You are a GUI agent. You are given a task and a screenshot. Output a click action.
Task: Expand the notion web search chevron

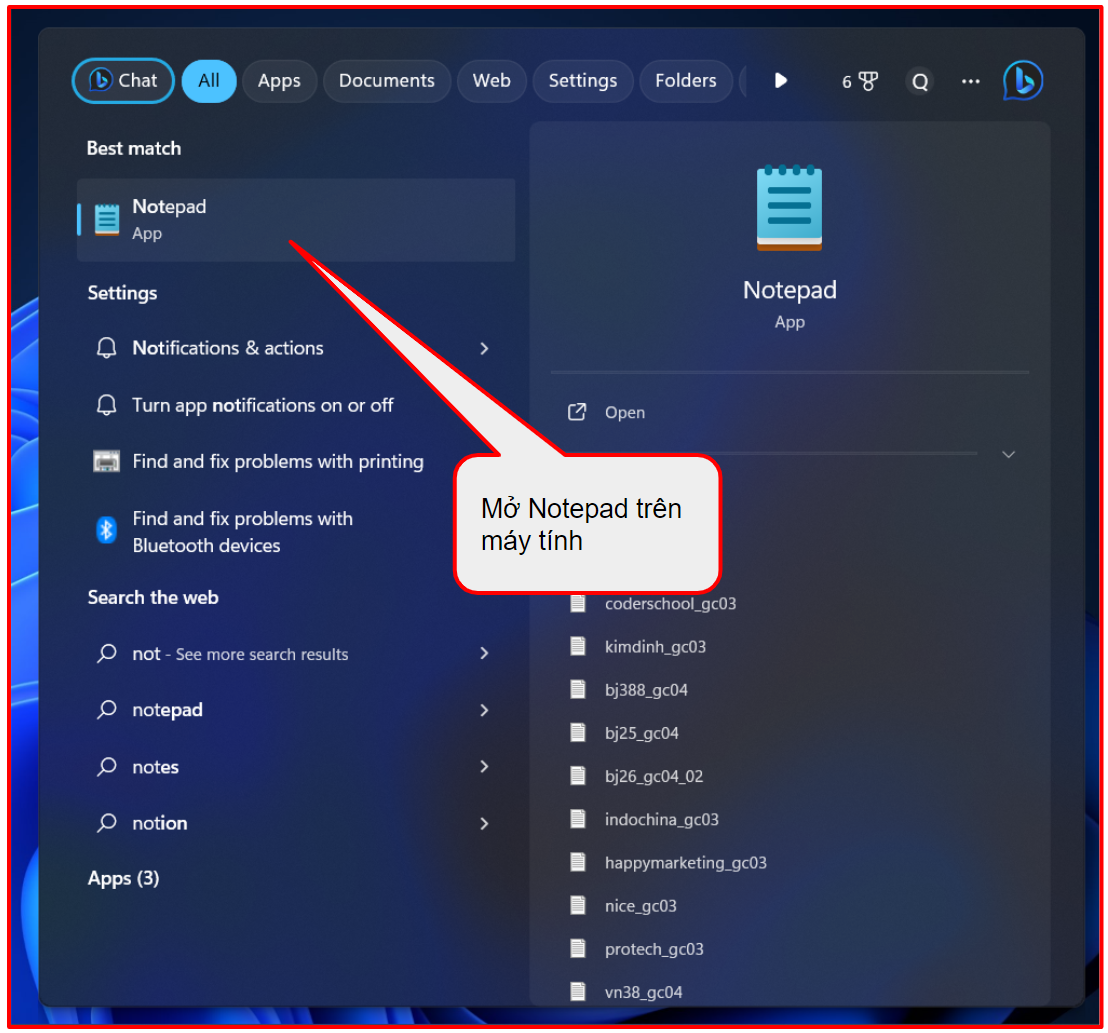(484, 823)
